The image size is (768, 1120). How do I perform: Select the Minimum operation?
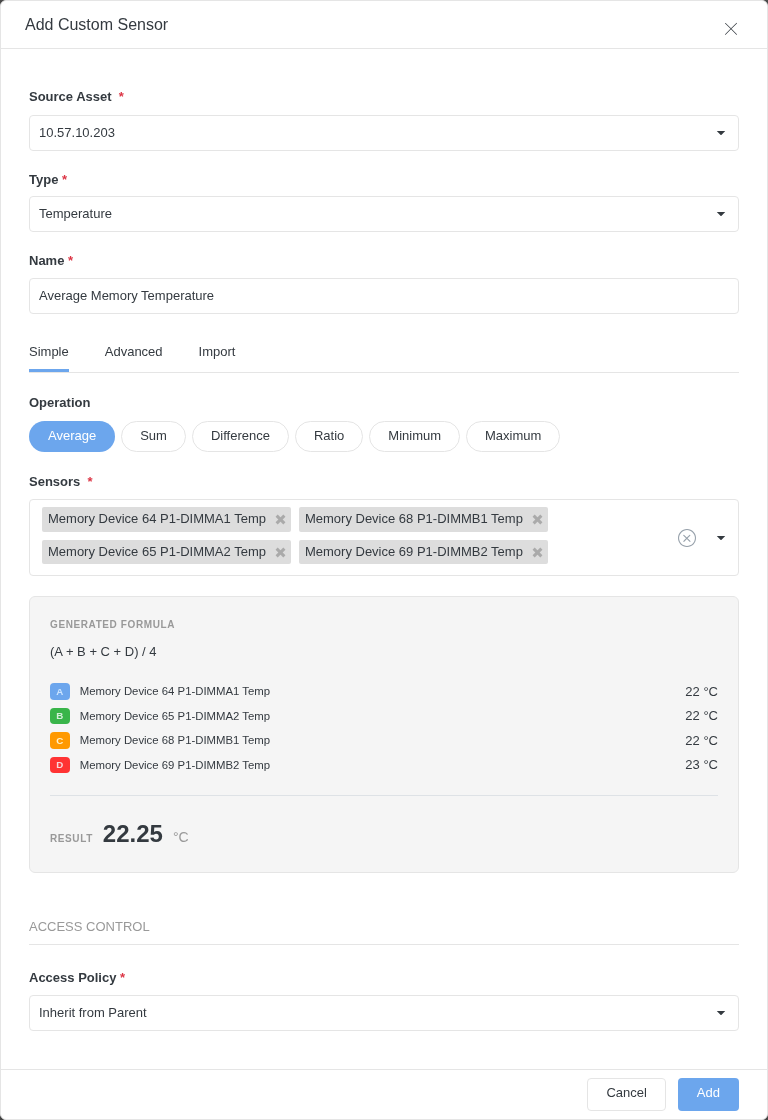414,436
